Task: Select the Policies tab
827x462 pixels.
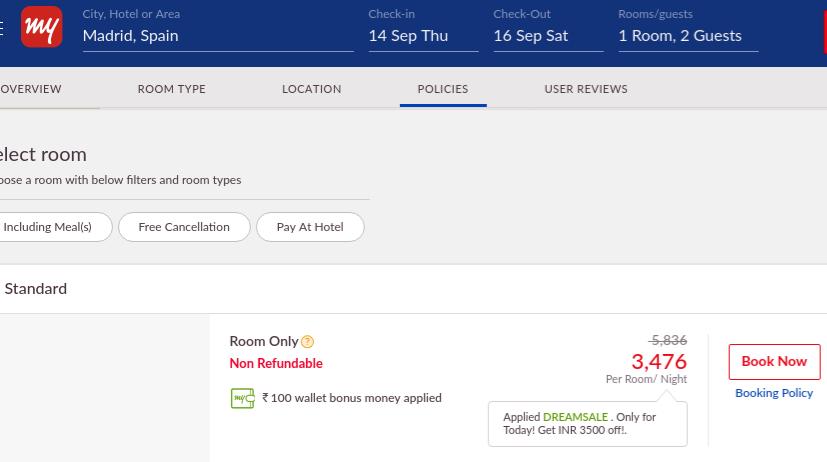Action: pyautogui.click(x=443, y=89)
